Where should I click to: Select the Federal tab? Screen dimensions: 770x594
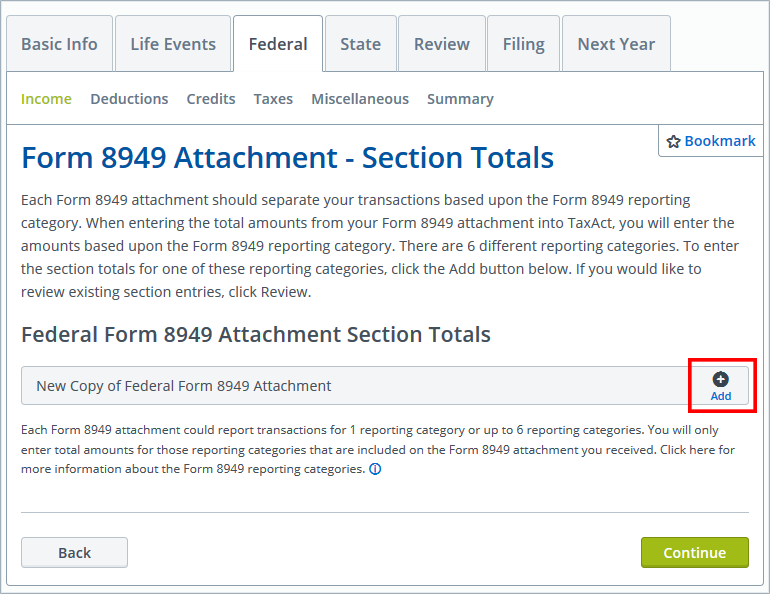[x=278, y=44]
